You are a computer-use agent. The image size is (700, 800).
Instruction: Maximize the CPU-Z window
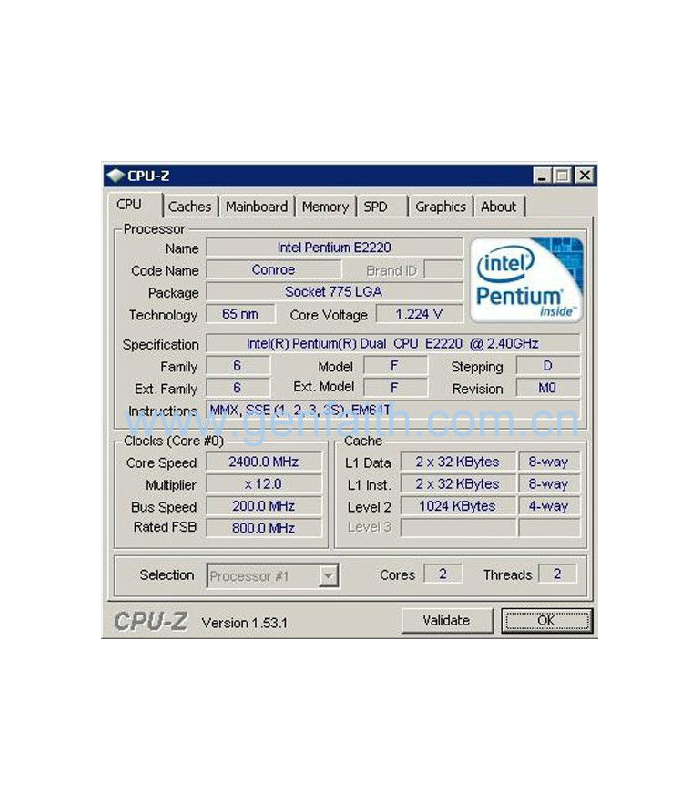[x=563, y=176]
